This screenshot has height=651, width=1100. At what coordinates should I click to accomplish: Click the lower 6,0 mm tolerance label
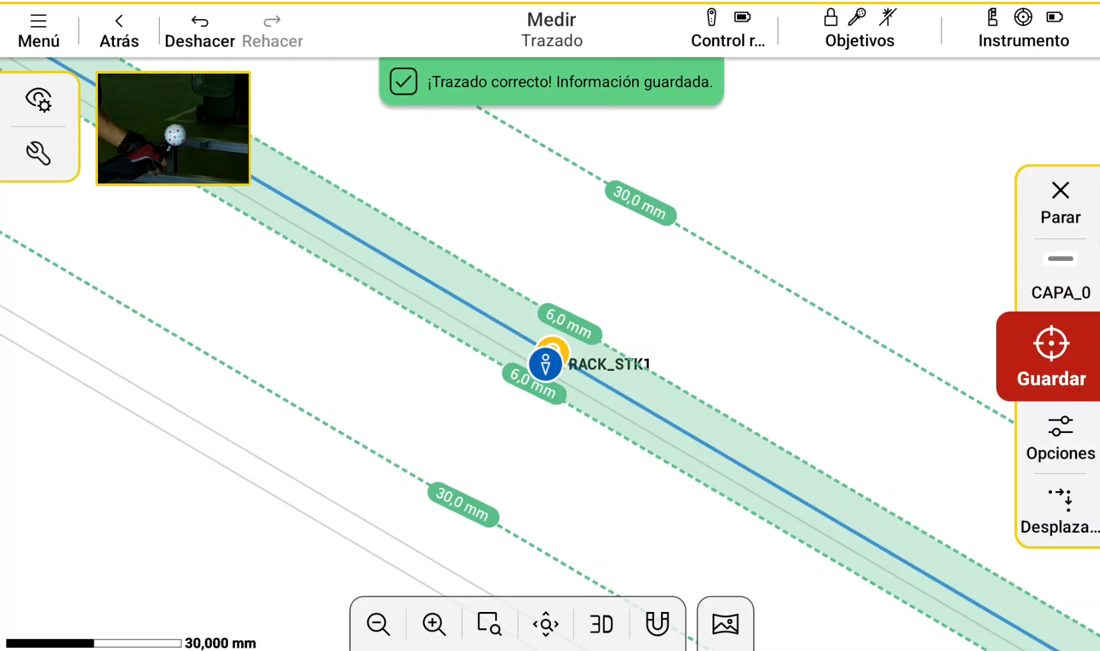coord(533,384)
